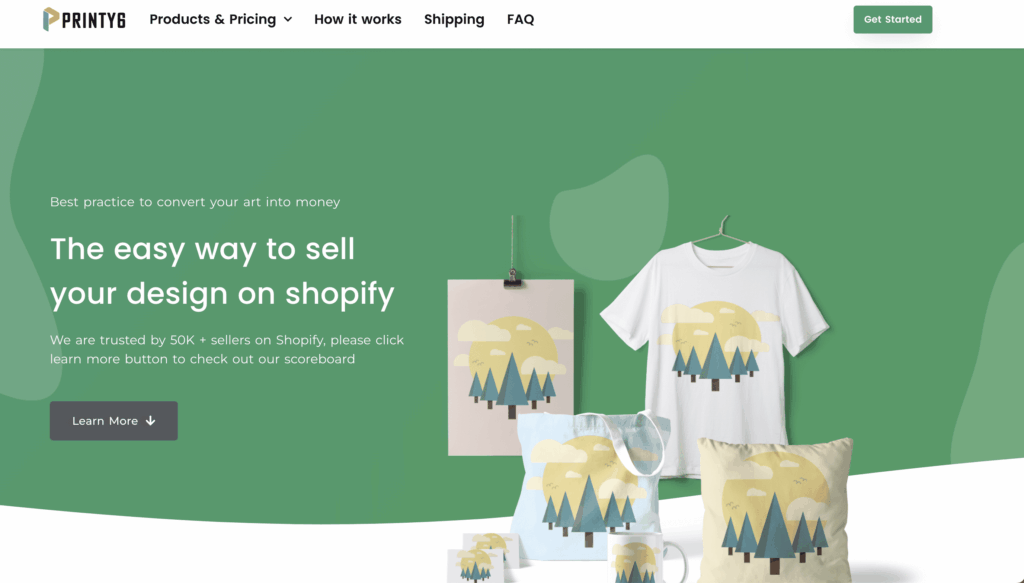Click the t-shirt hanger hook
Image resolution: width=1024 pixels, height=583 pixels.
722,230
